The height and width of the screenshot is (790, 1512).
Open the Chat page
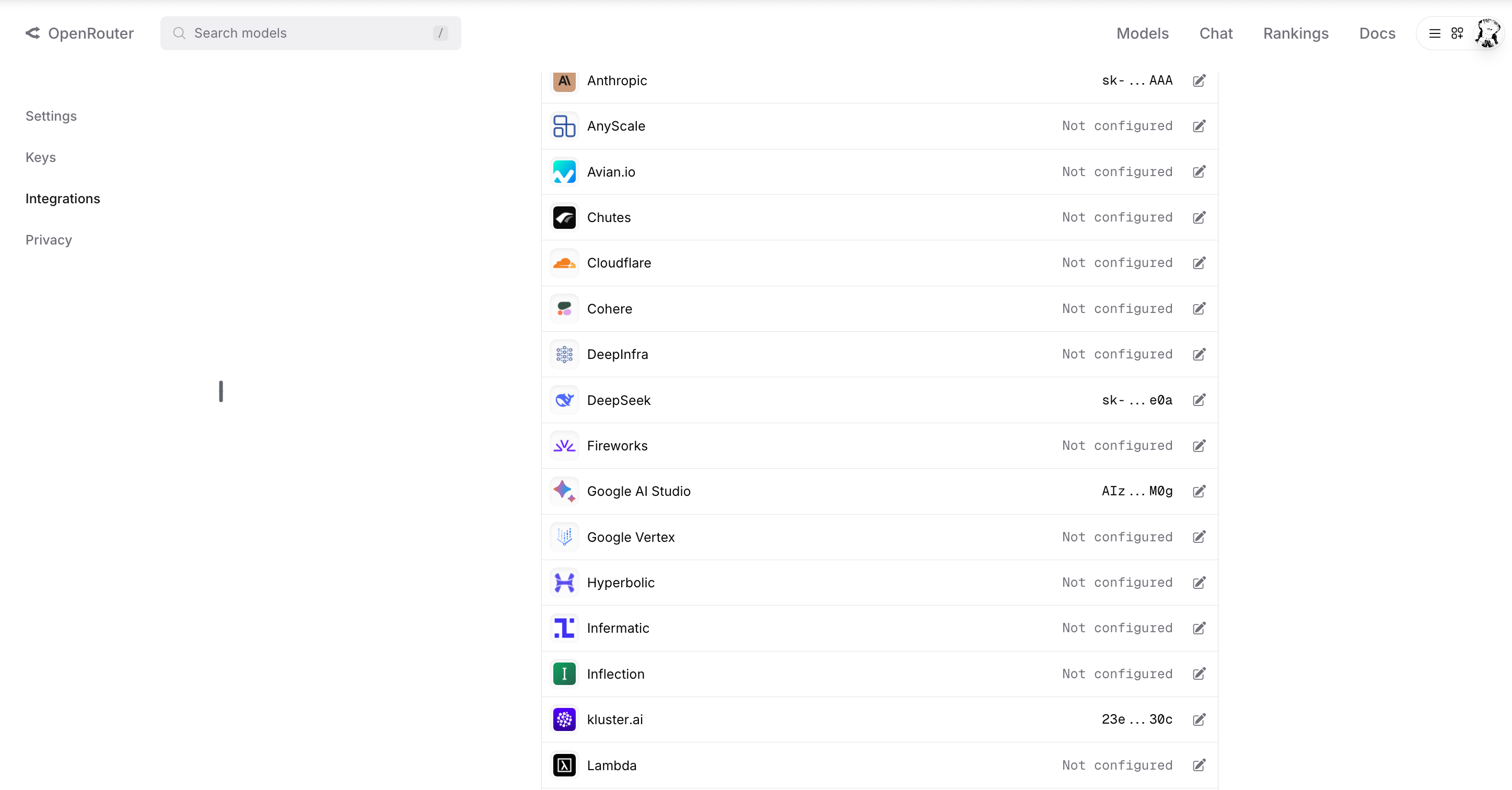[1216, 33]
